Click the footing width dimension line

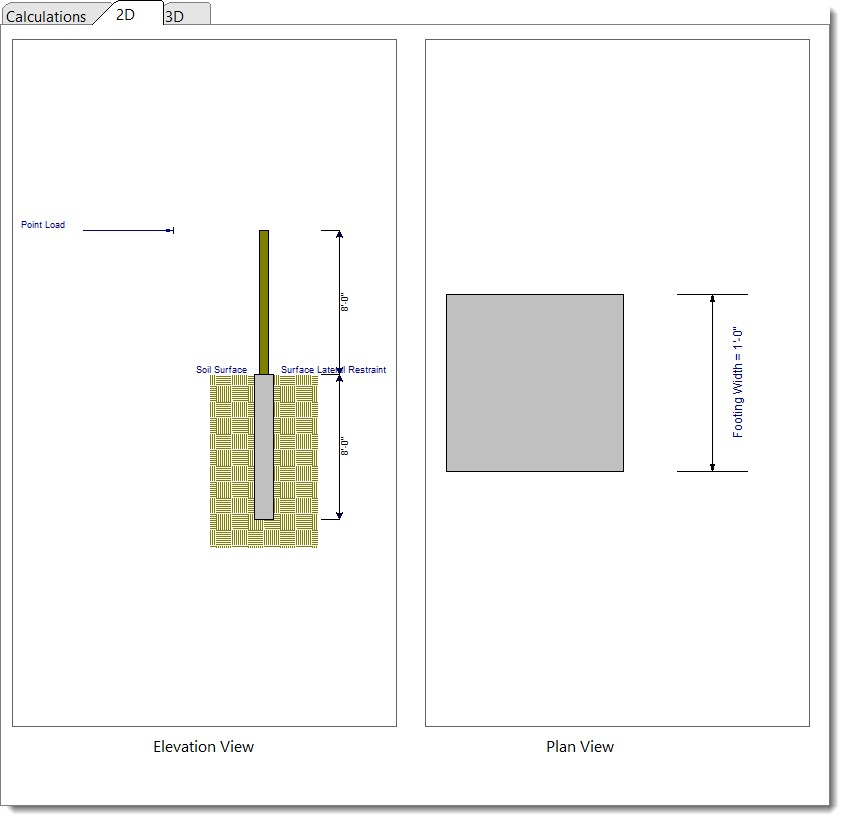712,382
